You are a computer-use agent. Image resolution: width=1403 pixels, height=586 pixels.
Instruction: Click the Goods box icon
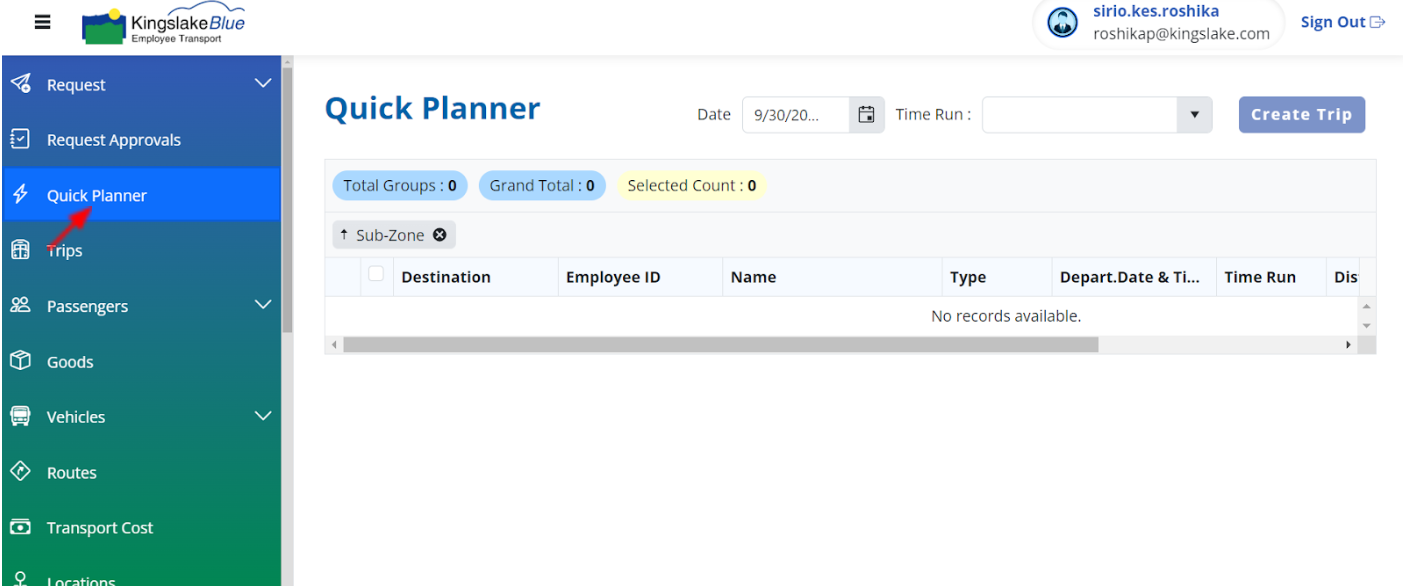click(x=20, y=361)
